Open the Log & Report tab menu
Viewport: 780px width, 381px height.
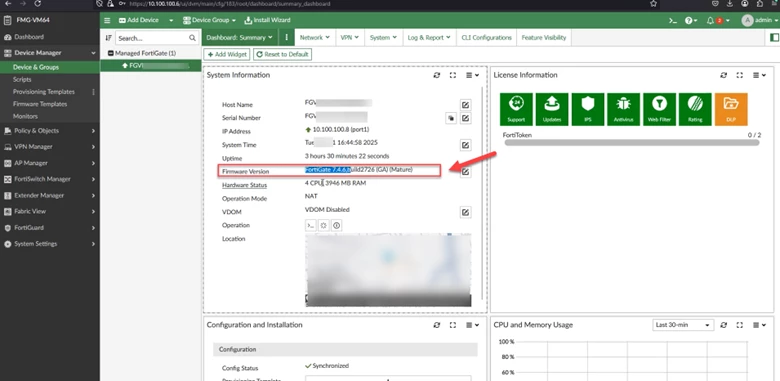[429, 37]
